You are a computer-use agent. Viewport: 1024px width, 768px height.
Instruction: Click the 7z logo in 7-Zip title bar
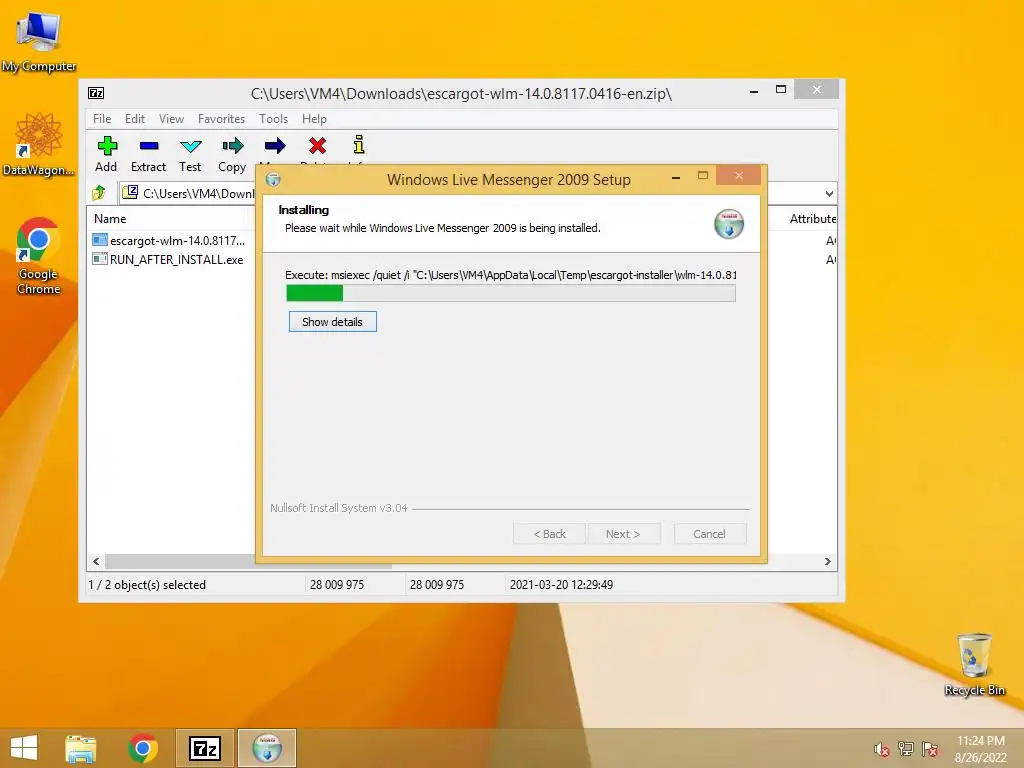pyautogui.click(x=96, y=93)
